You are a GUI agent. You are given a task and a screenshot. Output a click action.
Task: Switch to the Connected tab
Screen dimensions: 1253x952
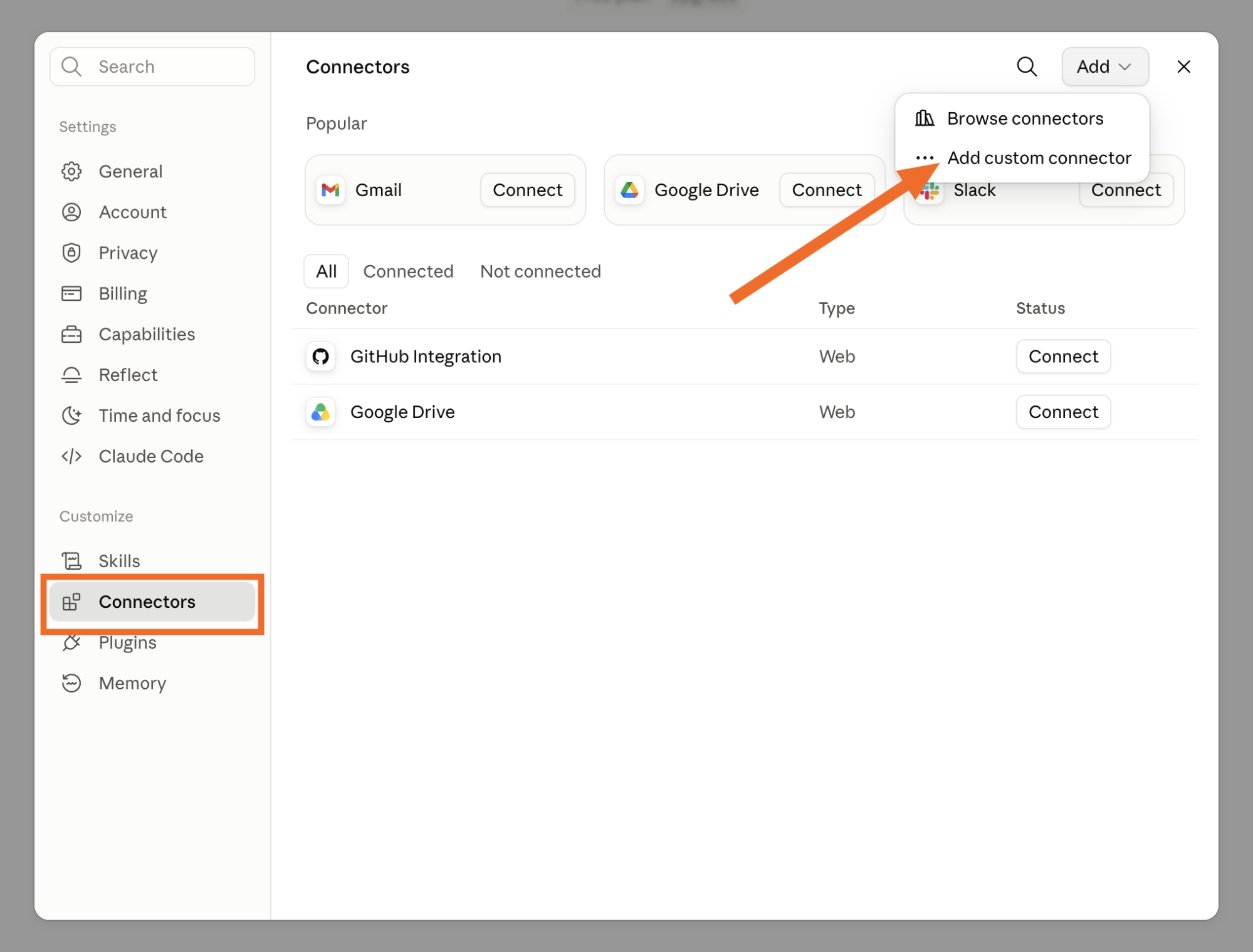click(408, 271)
